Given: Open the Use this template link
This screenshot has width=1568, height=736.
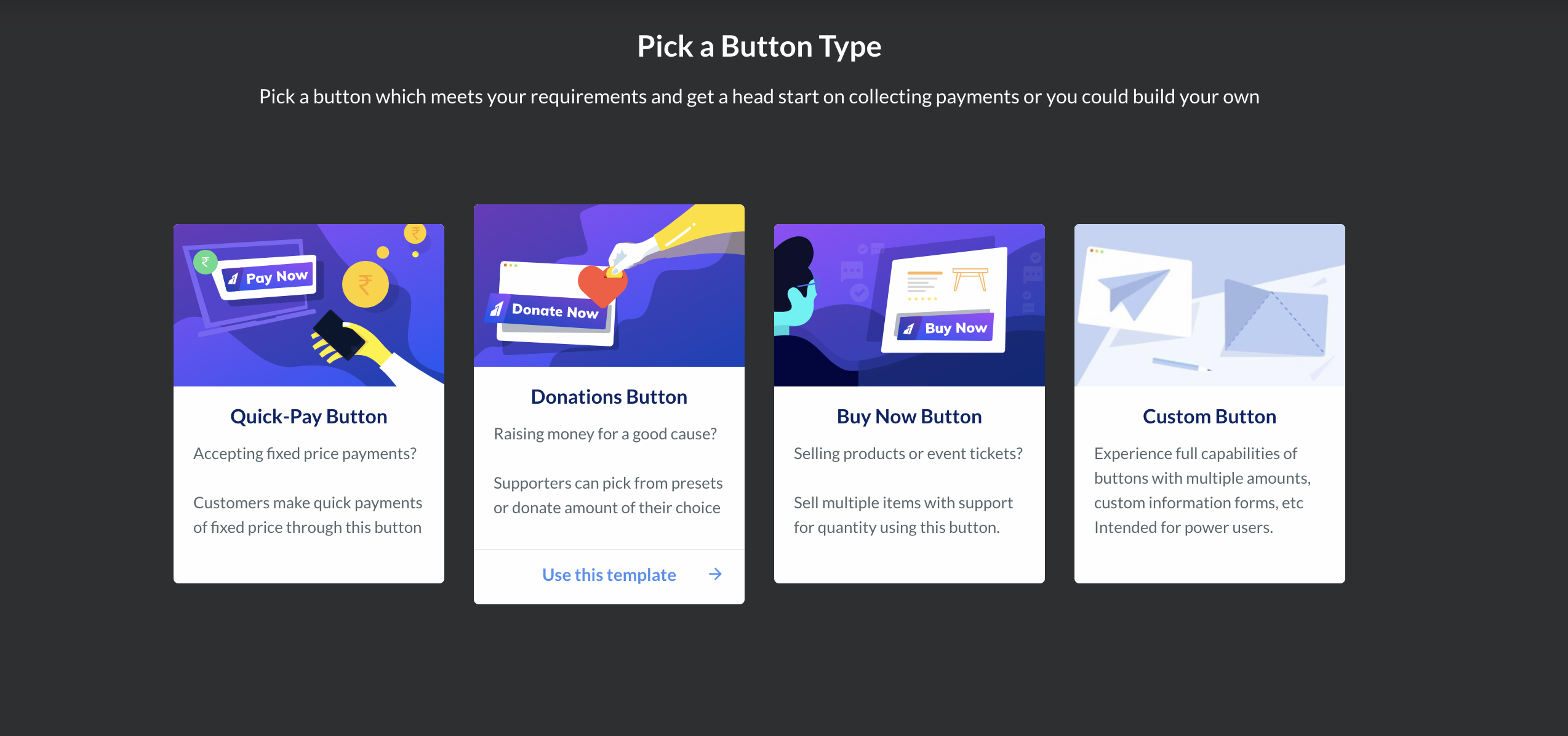Looking at the screenshot, I should 608,574.
